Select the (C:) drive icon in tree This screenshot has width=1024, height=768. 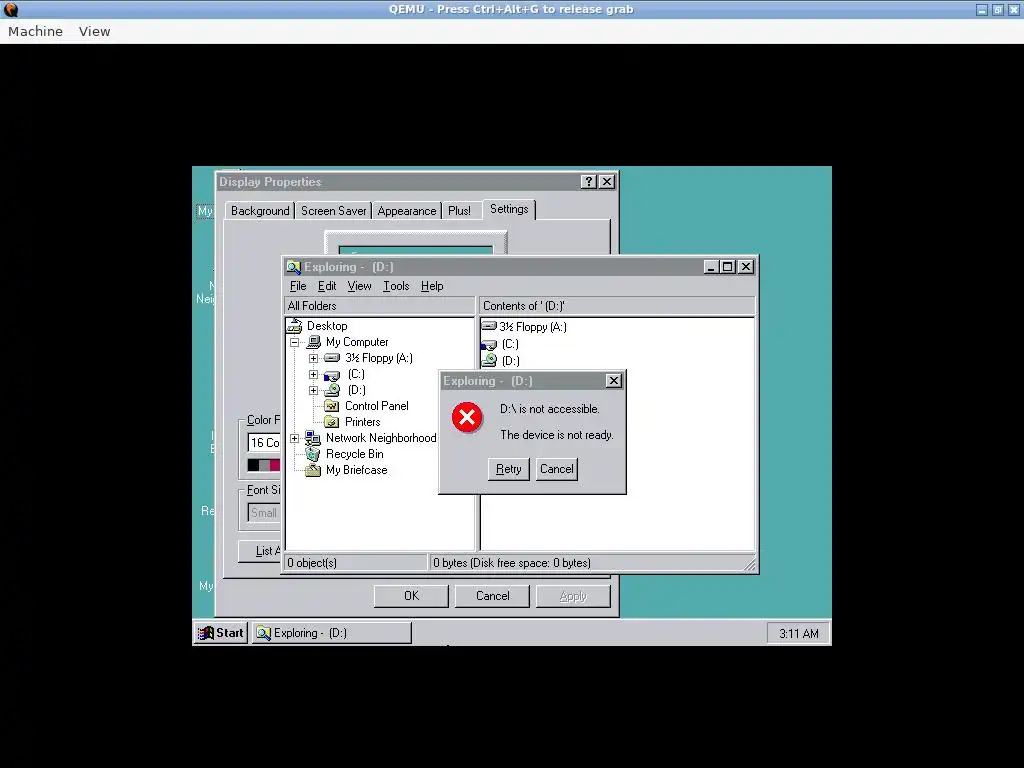point(332,375)
